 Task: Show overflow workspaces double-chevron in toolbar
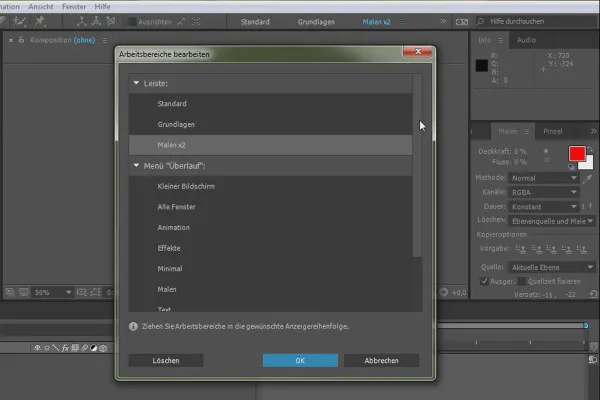443,21
